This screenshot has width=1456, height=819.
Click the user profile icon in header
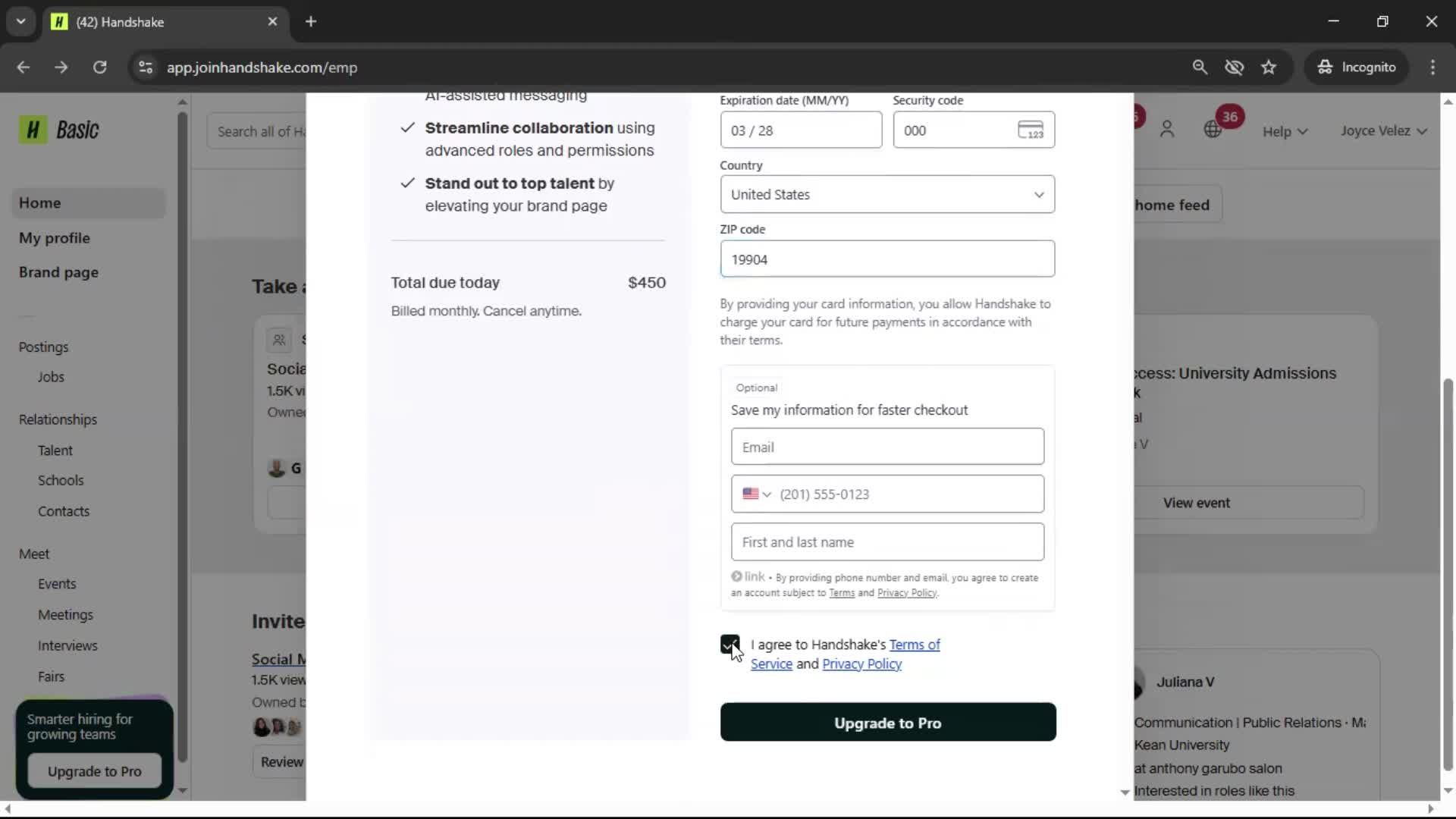[x=1167, y=130]
